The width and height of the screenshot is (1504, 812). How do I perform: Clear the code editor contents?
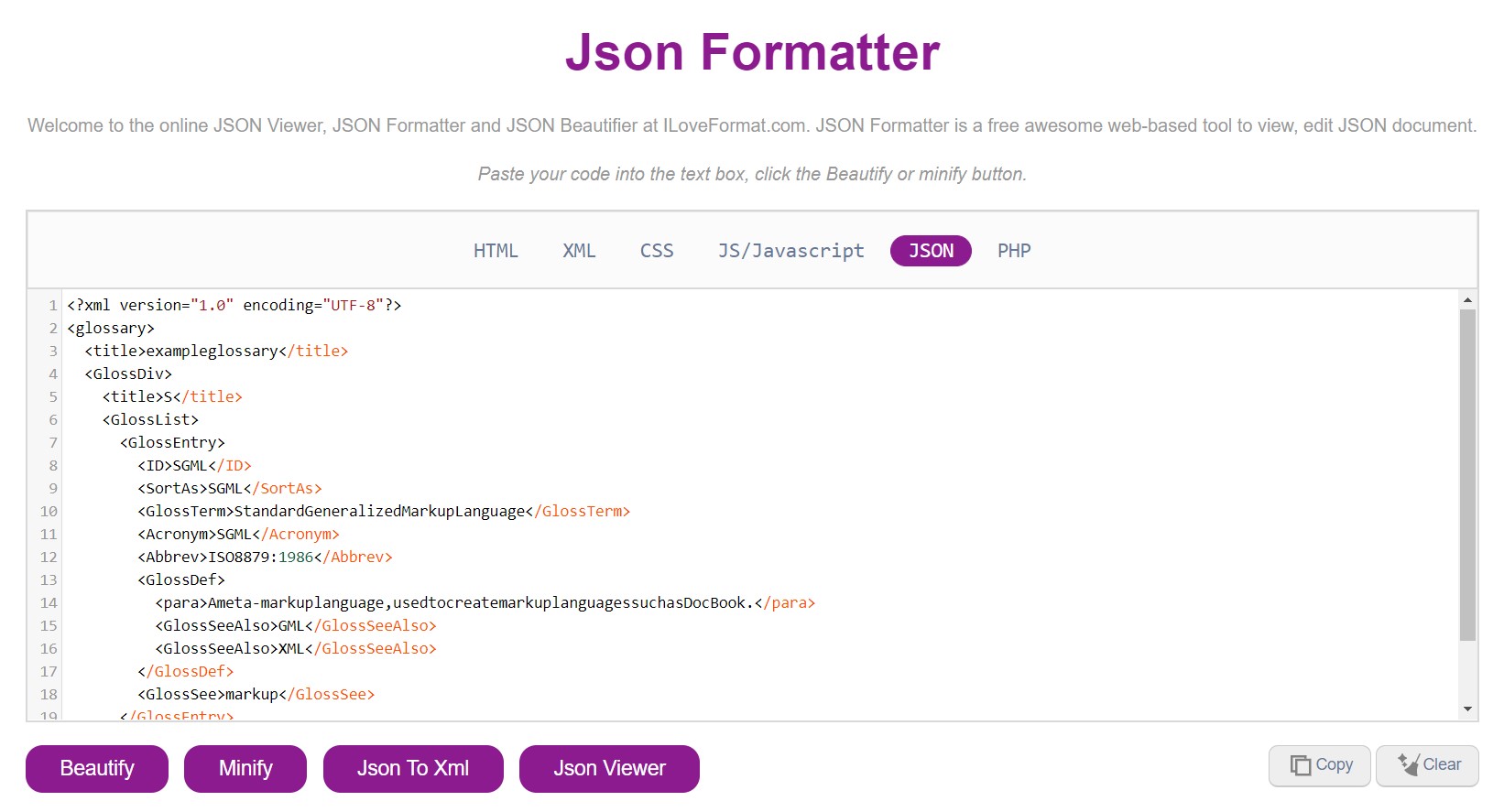(x=1427, y=764)
